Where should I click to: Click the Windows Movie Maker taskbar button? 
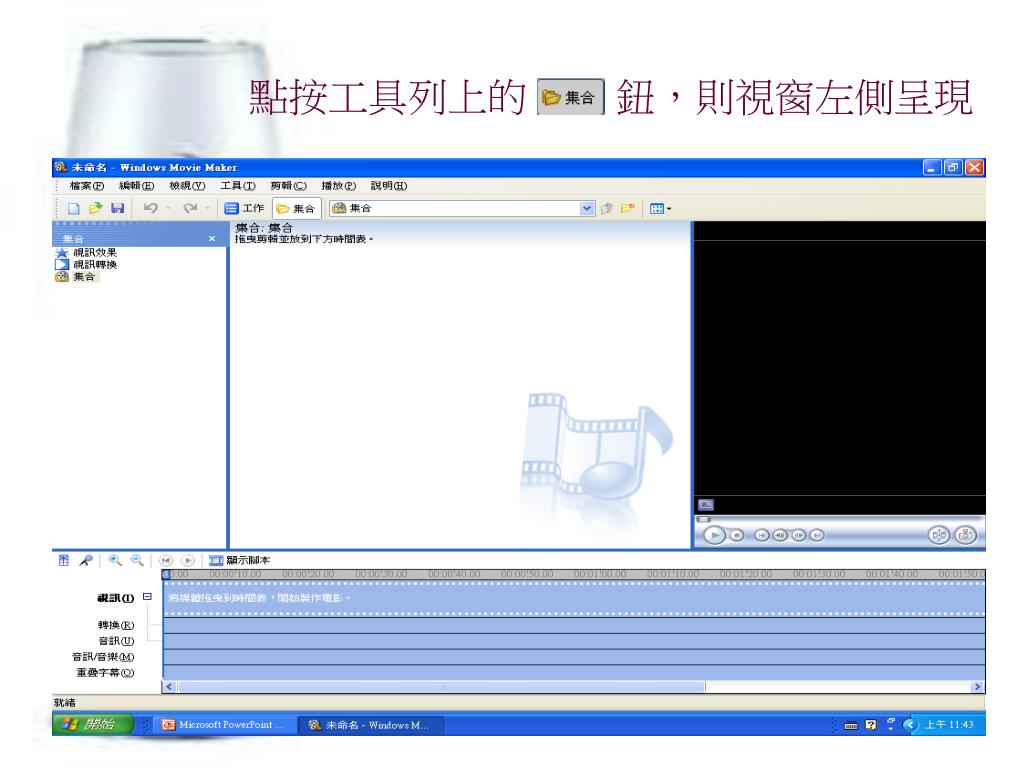[x=370, y=725]
